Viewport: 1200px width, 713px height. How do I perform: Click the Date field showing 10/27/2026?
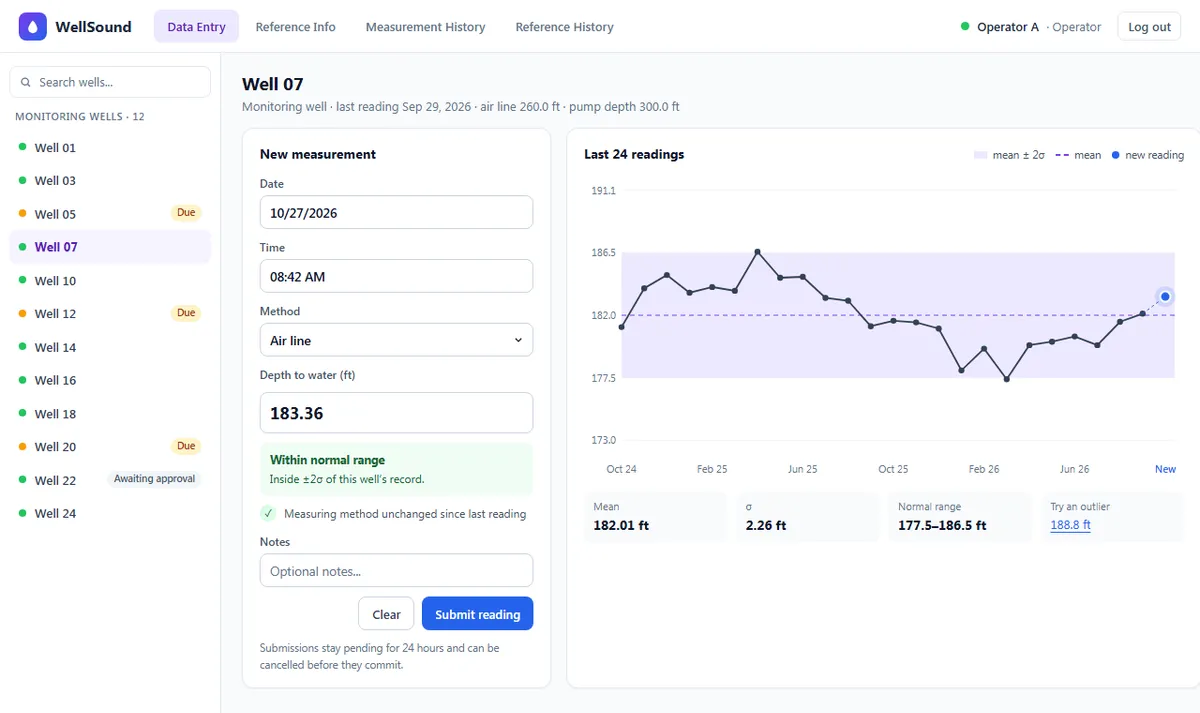396,212
